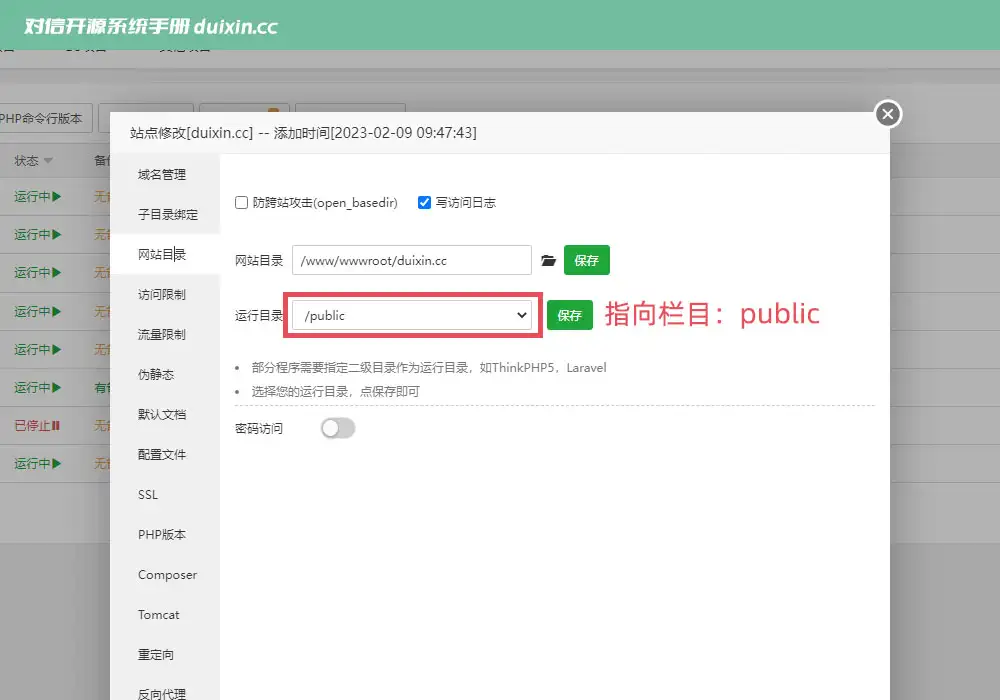Screen dimensions: 1000x700
Task: Uncheck the write access log checkbox
Action: click(x=424, y=202)
